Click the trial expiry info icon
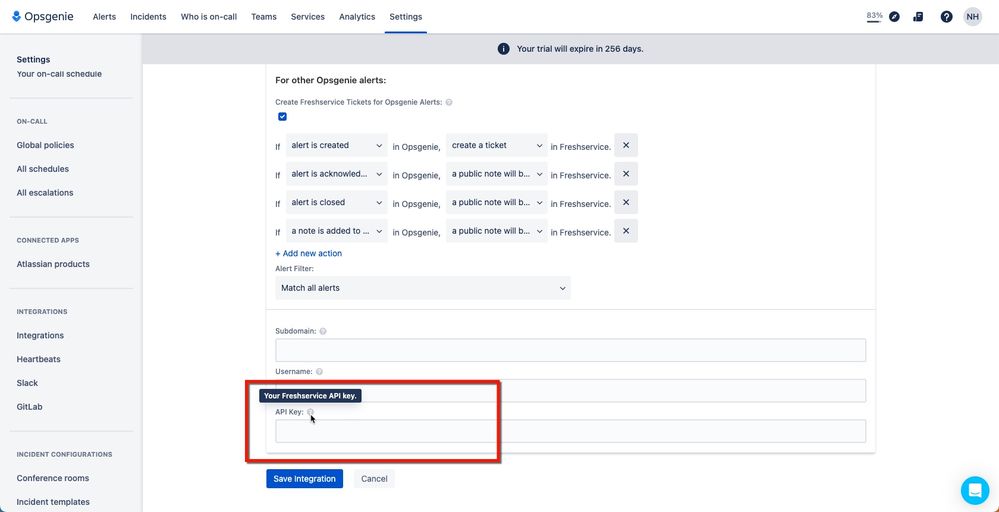The width and height of the screenshot is (999, 512). click(503, 49)
